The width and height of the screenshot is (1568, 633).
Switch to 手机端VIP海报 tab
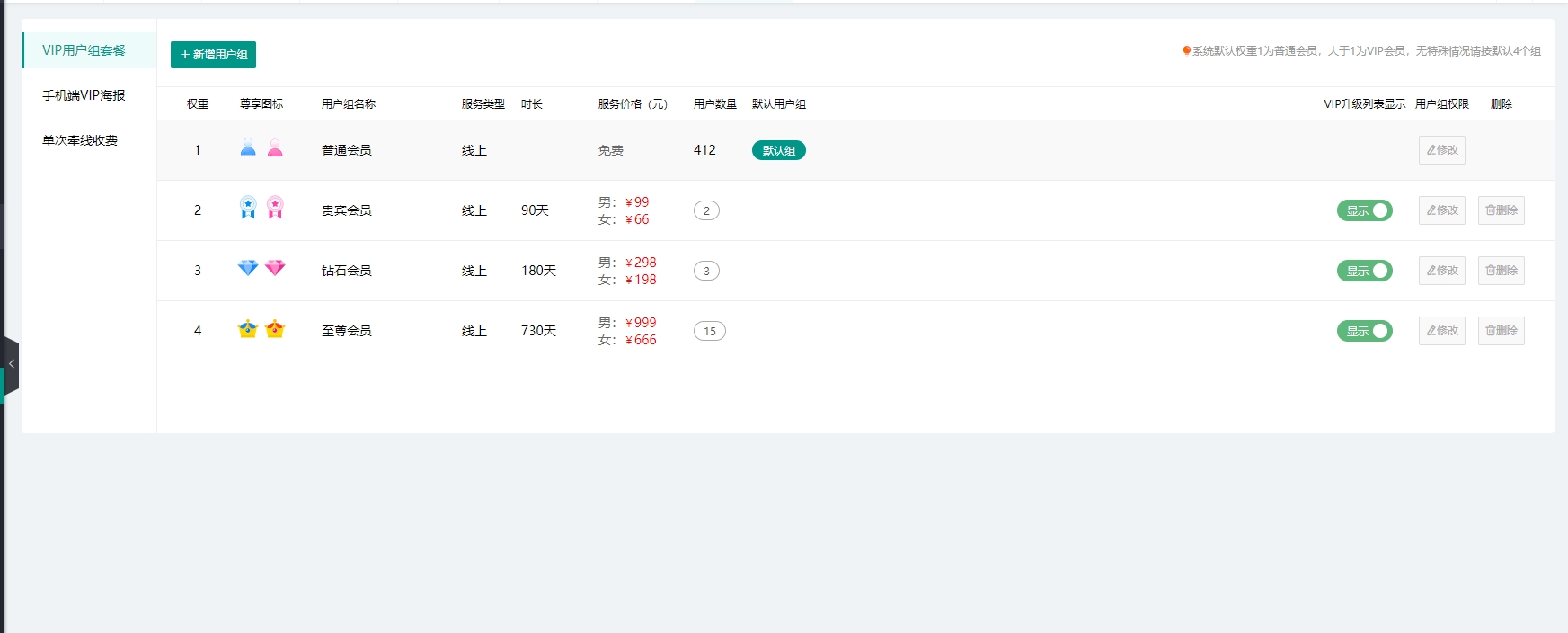[89, 95]
